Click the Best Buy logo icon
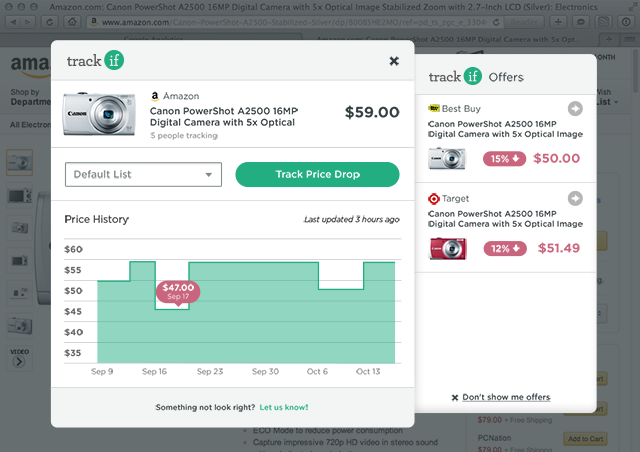The width and height of the screenshot is (640, 452). (x=433, y=108)
